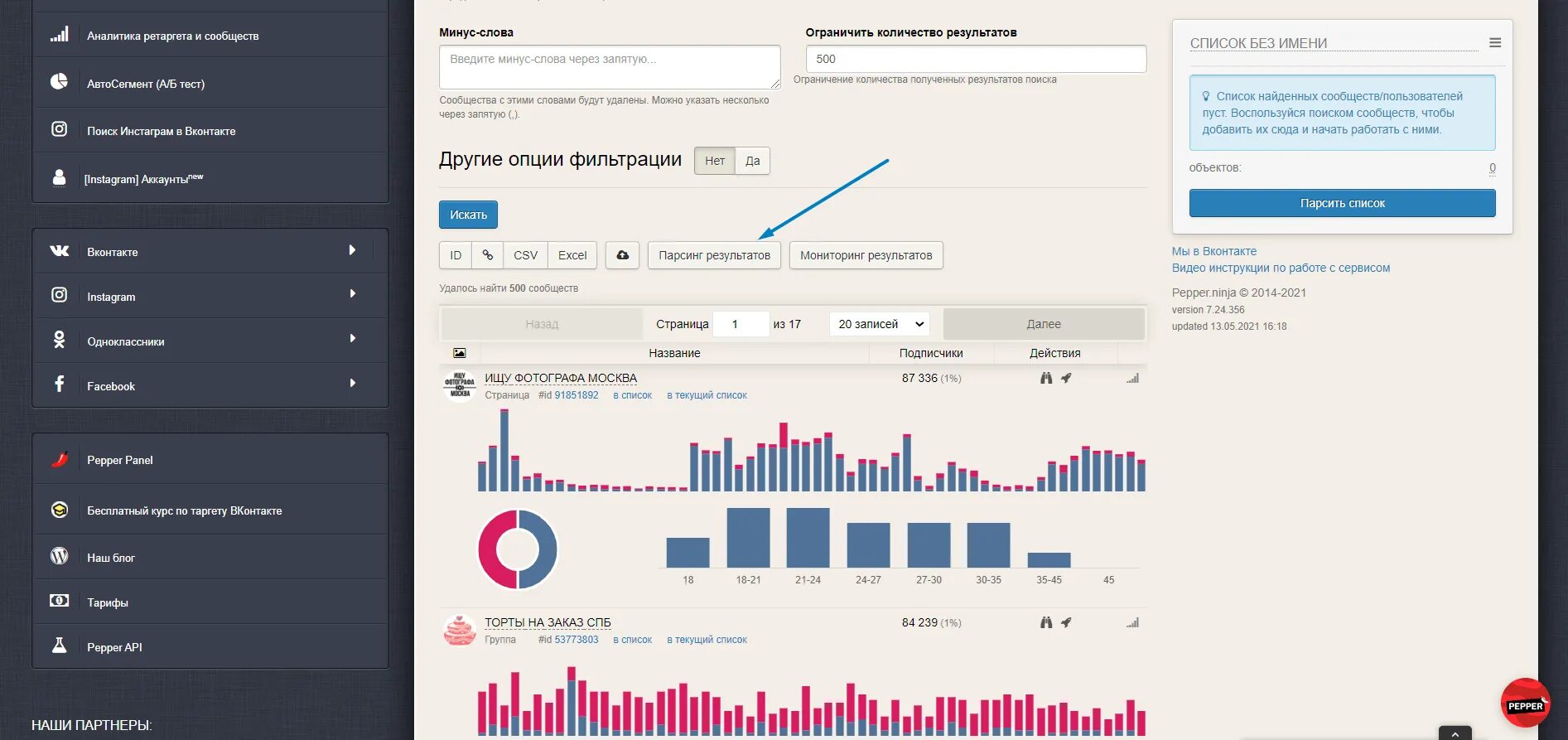
Task: Open the Pepper chat bubble
Action: click(x=1525, y=704)
